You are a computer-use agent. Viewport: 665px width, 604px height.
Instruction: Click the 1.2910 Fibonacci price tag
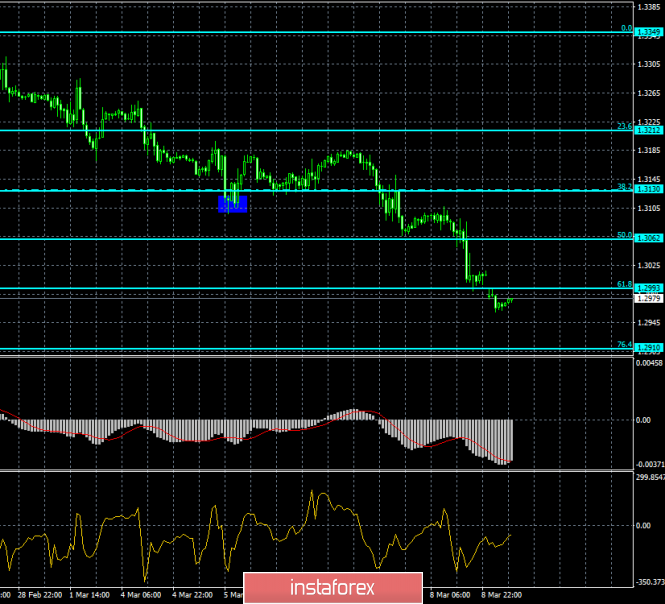(x=649, y=347)
